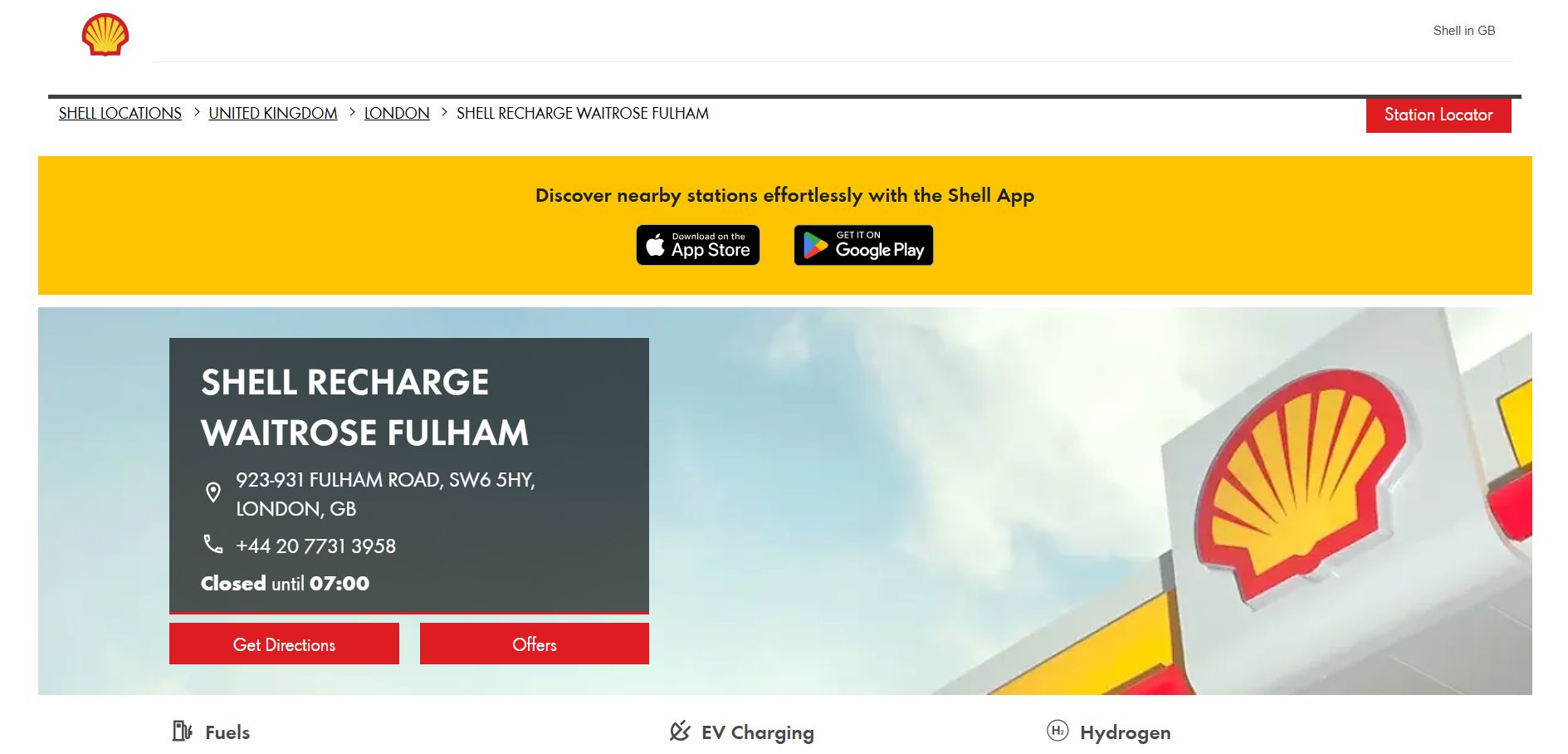Viewport: 1568px width, 754px height.
Task: Click the phone icon next to the number
Action: 213,545
